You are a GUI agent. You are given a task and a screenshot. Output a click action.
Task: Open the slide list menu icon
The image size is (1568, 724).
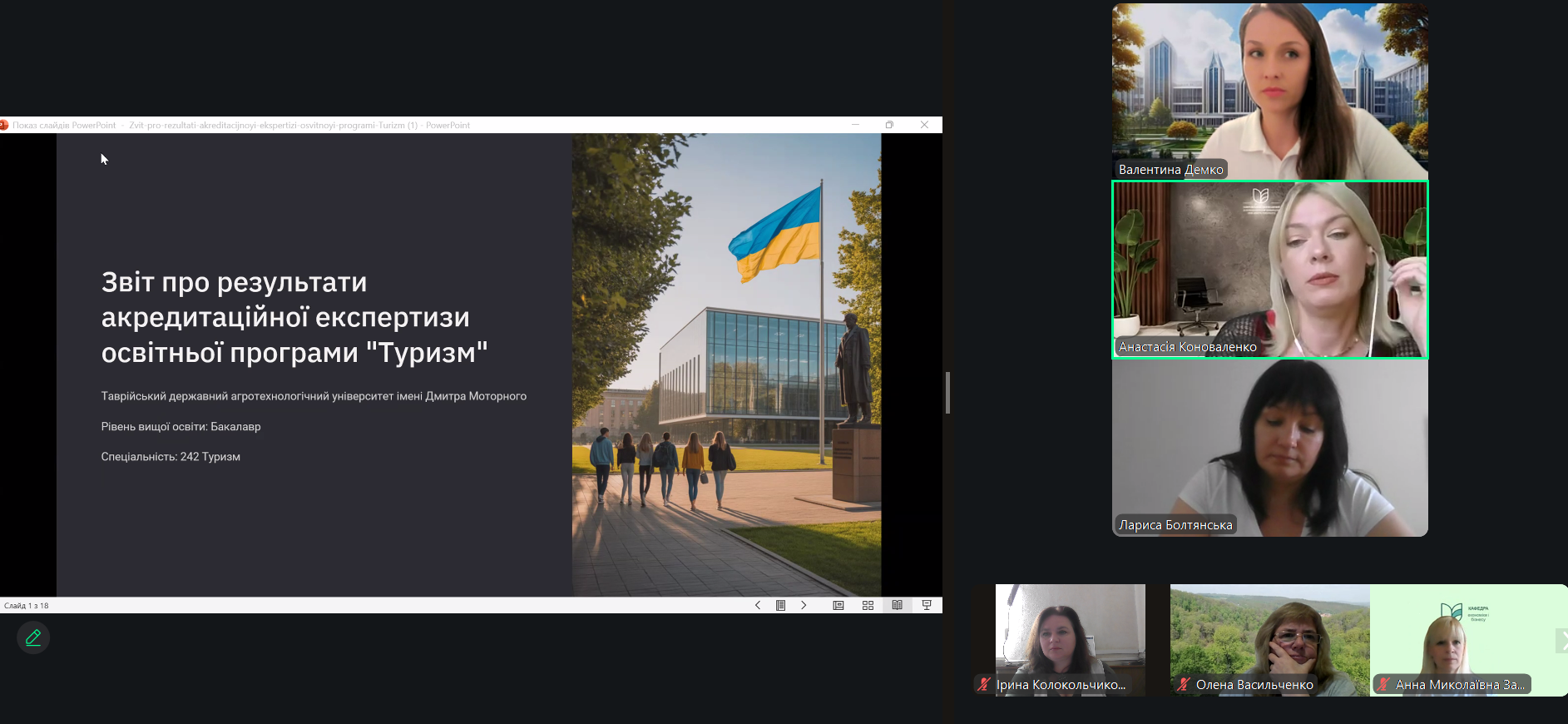780,605
